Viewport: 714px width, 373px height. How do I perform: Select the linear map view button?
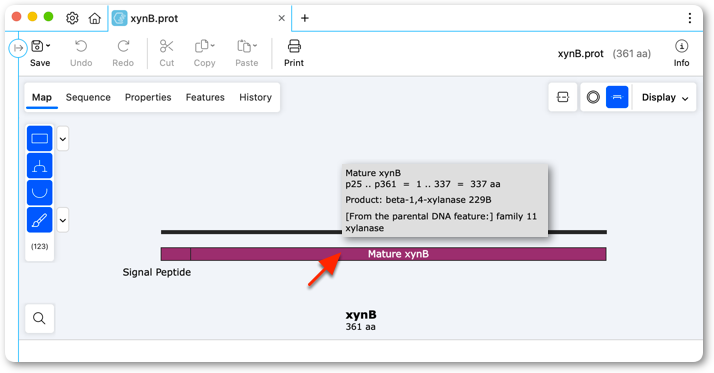click(617, 97)
